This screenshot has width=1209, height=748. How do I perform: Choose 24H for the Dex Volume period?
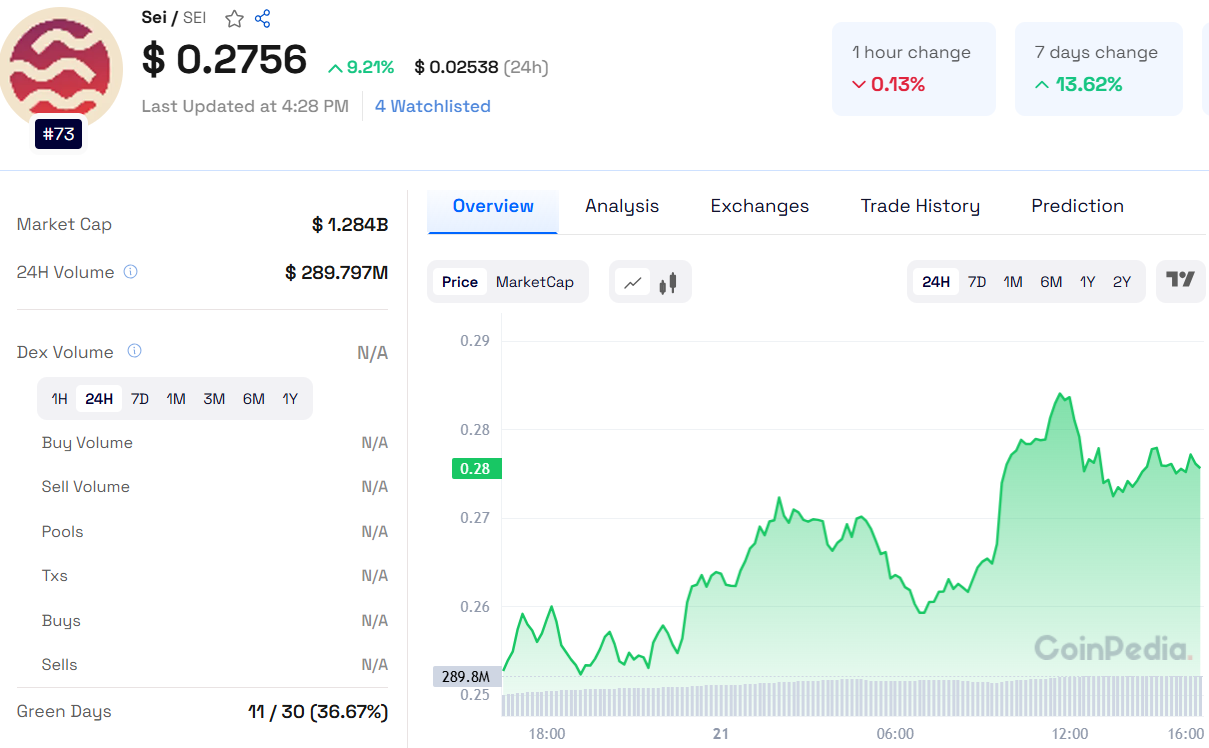(99, 399)
